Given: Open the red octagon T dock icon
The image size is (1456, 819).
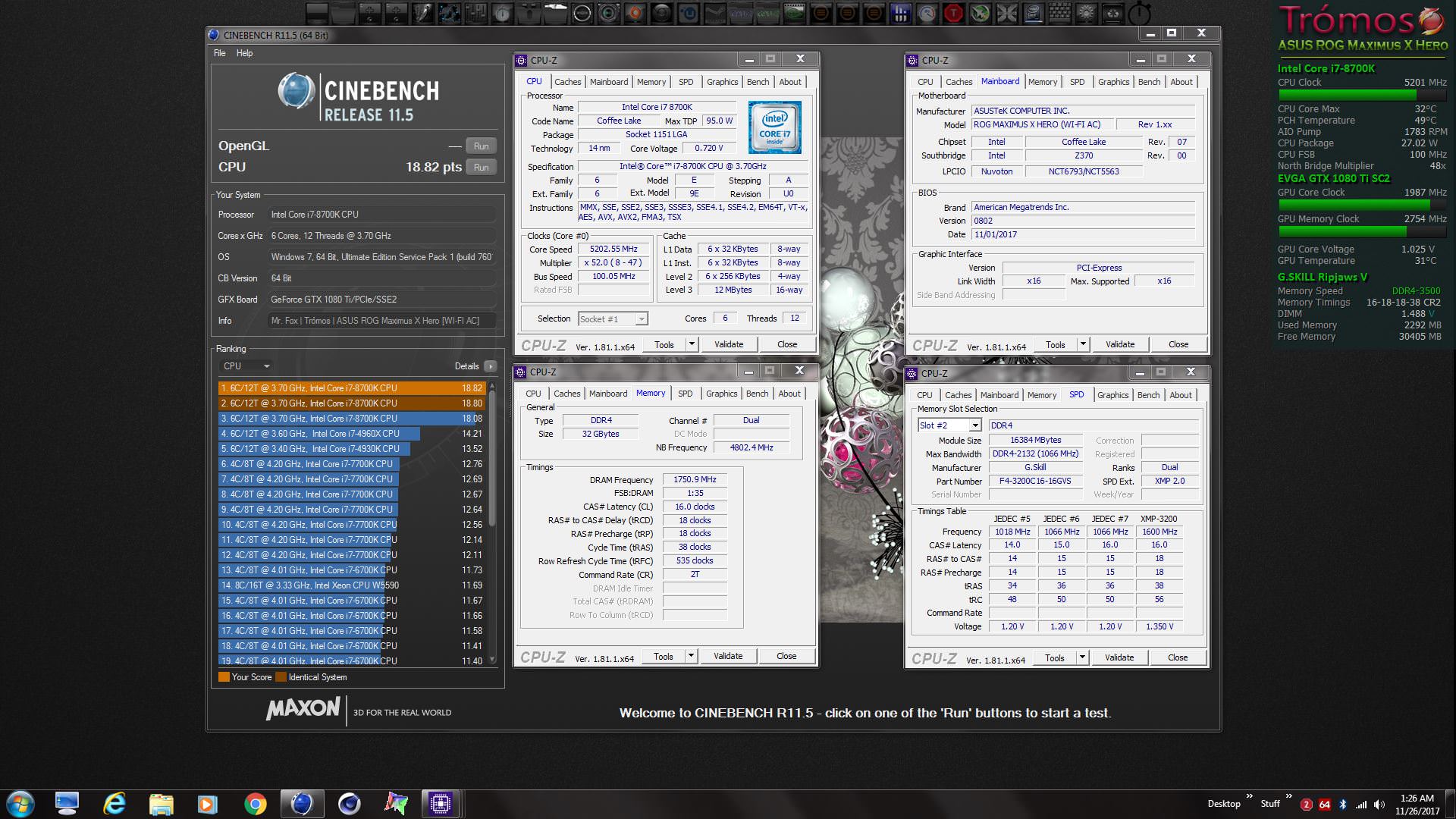Looking at the screenshot, I should (x=953, y=13).
